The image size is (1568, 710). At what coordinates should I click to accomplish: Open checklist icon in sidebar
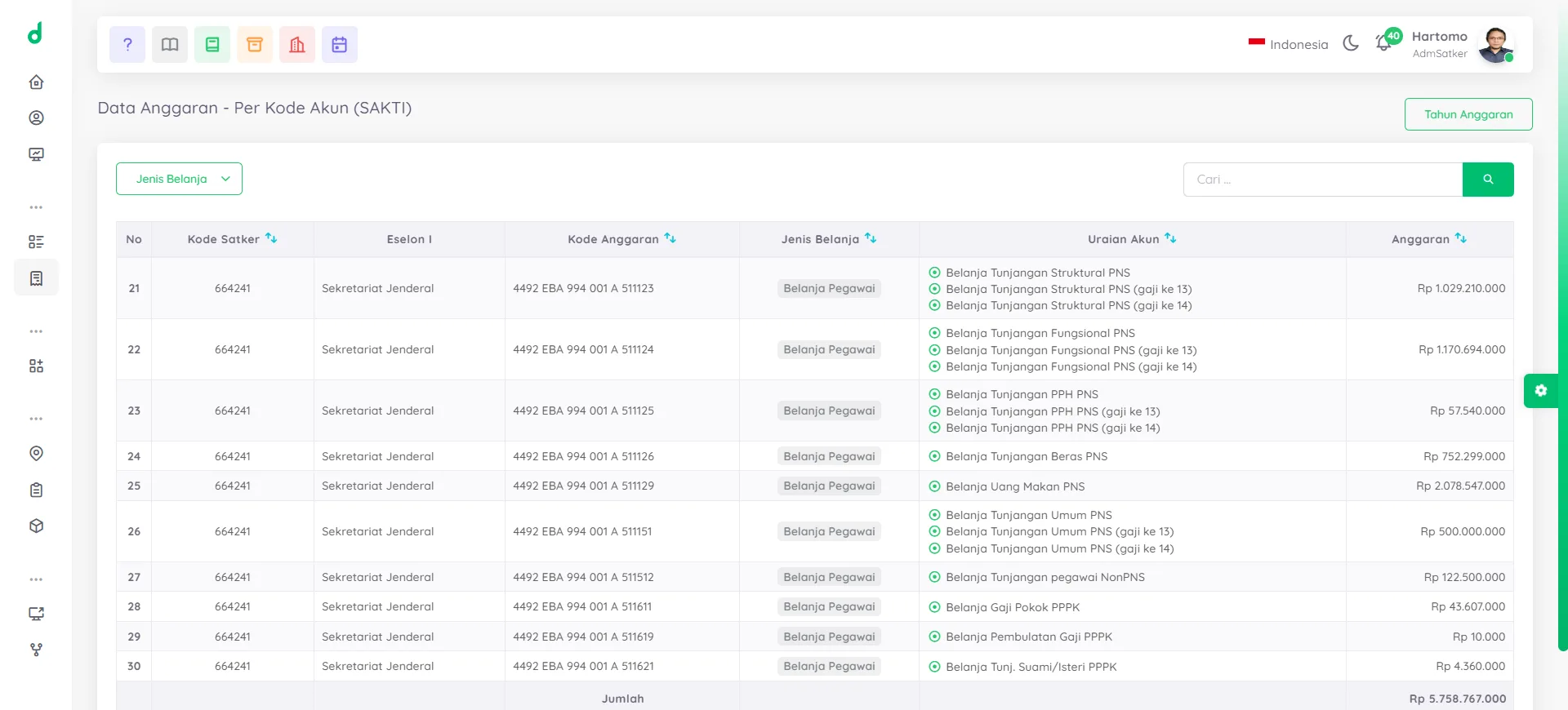tap(36, 242)
